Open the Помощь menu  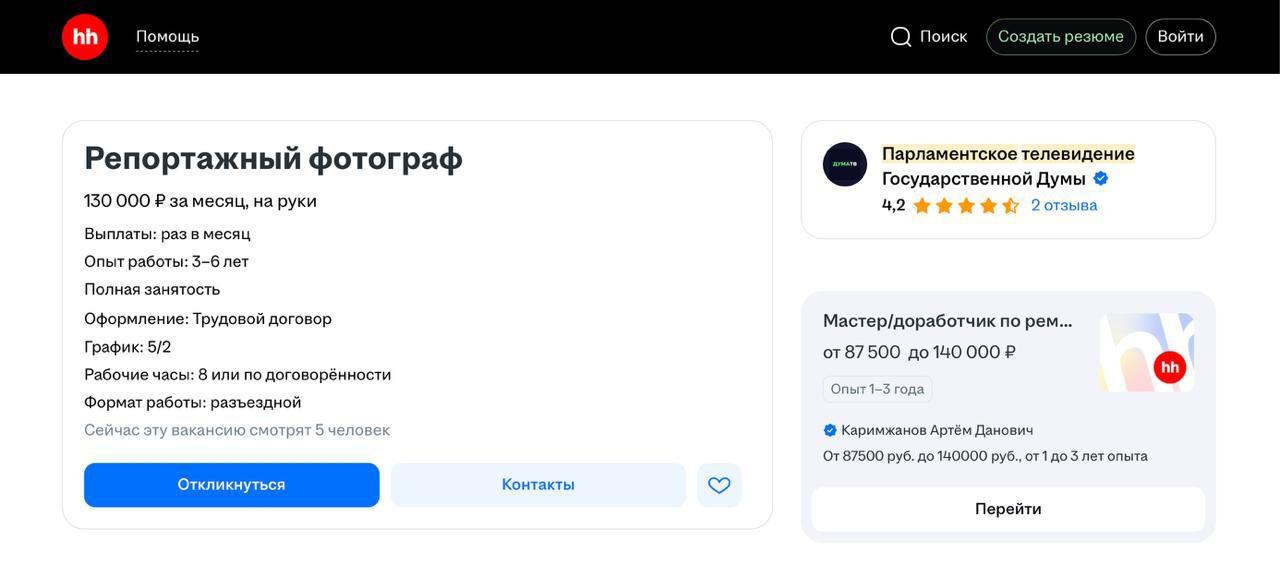point(167,37)
